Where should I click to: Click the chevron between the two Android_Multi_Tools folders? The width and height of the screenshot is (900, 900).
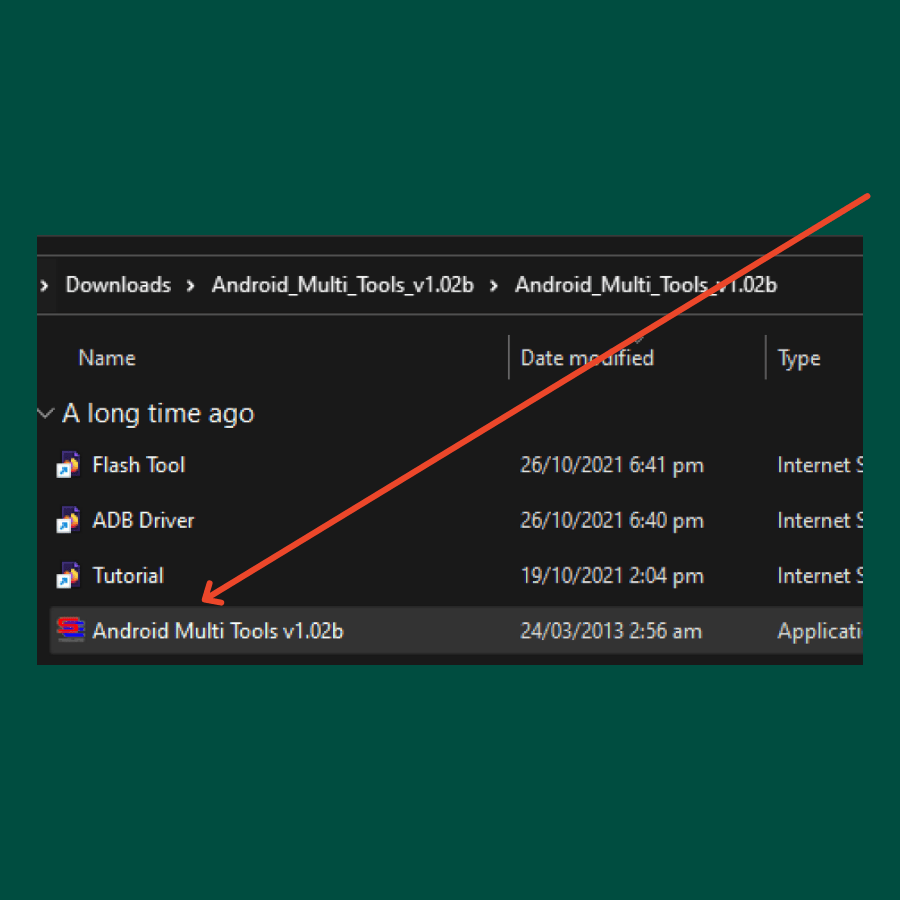tap(493, 285)
